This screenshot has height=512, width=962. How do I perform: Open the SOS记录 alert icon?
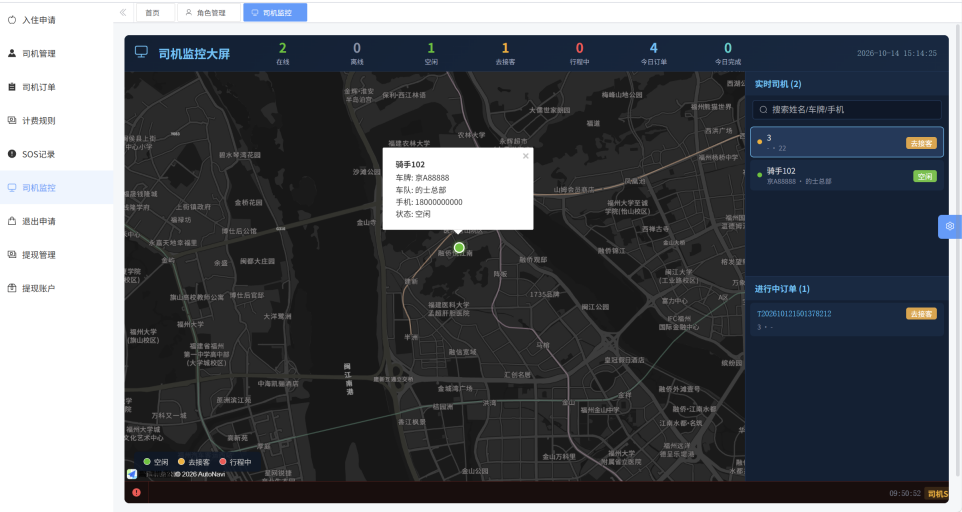[12, 154]
